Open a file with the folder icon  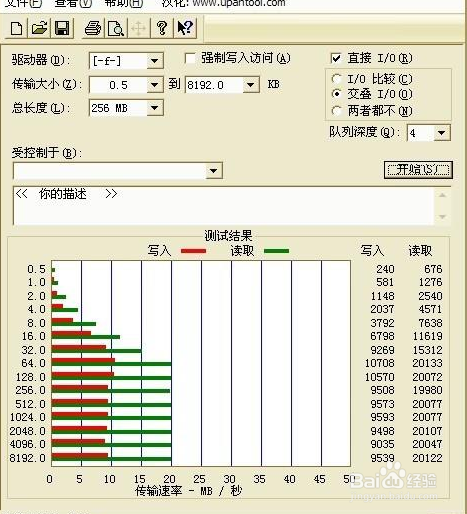point(39,28)
